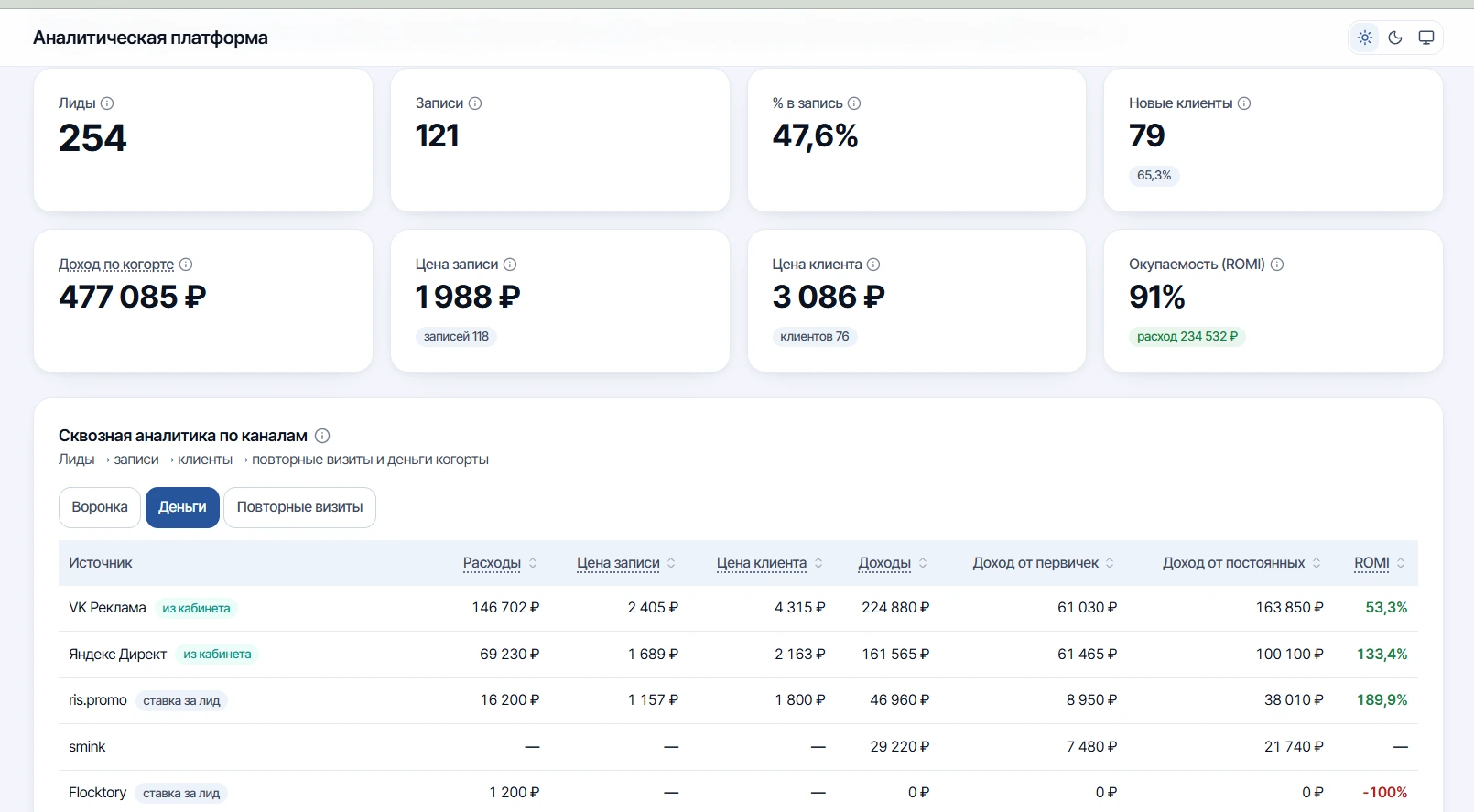The image size is (1474, 812).
Task: Click 'из кабинета' tag on Яндекс Директ
Action: (217, 655)
